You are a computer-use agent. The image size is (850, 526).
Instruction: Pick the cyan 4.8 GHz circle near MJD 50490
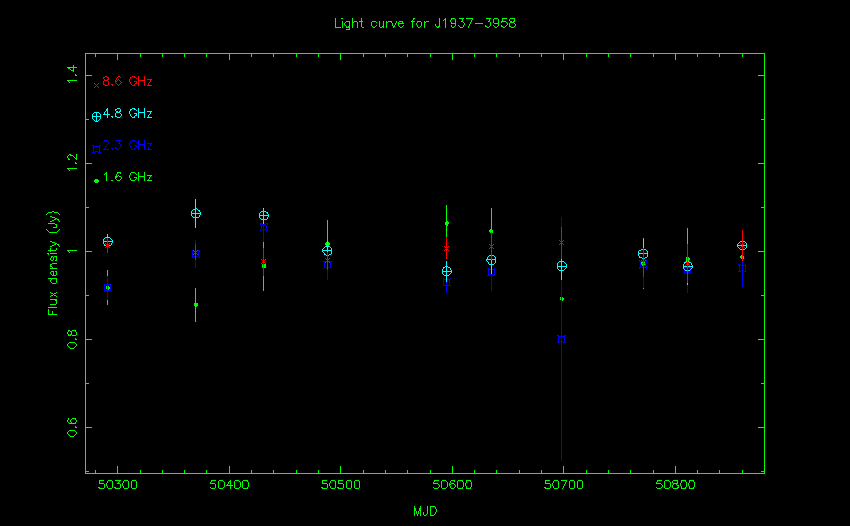point(327,251)
